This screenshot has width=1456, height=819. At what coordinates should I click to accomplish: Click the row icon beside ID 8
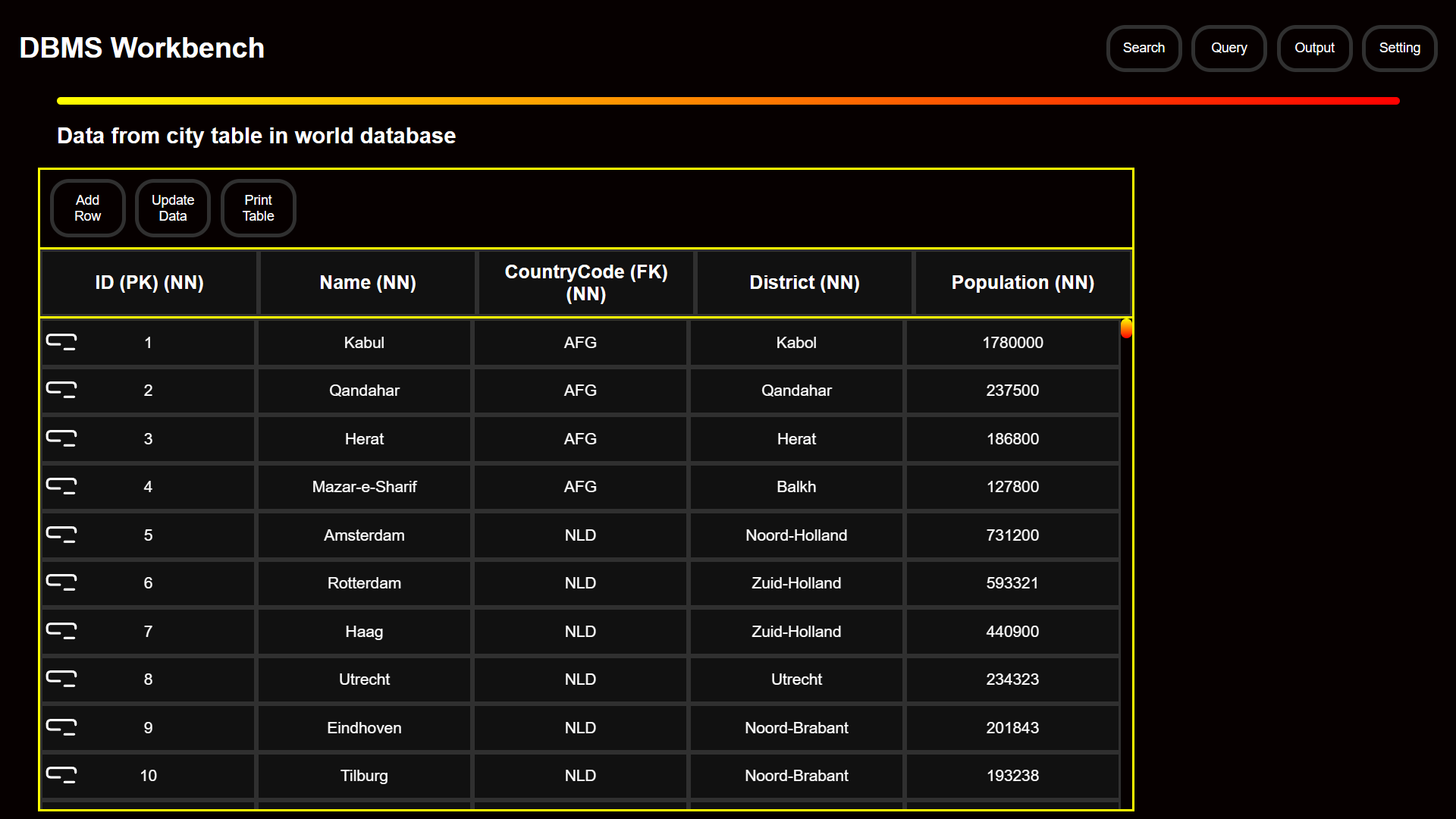(x=61, y=679)
